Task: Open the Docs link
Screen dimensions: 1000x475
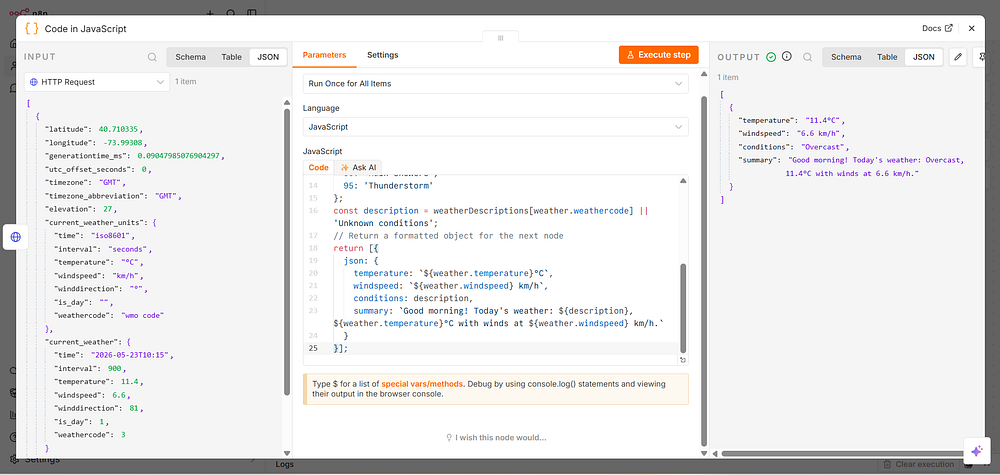Action: pos(937,28)
